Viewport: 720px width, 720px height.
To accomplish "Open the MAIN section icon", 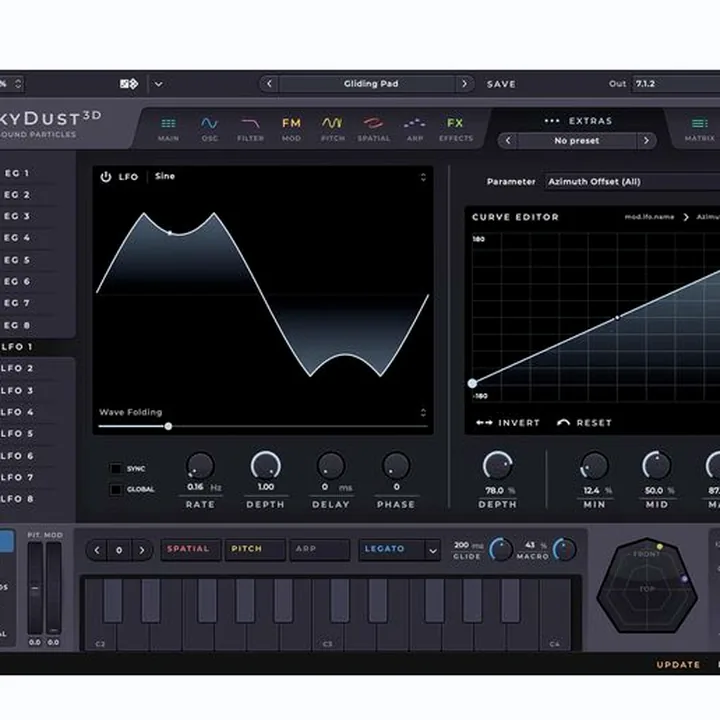I will click(x=168, y=124).
